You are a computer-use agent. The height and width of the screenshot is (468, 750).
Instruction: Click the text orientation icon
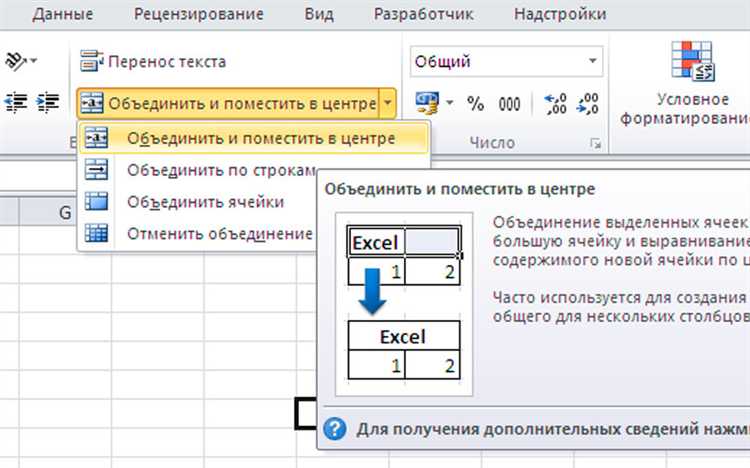(x=16, y=61)
